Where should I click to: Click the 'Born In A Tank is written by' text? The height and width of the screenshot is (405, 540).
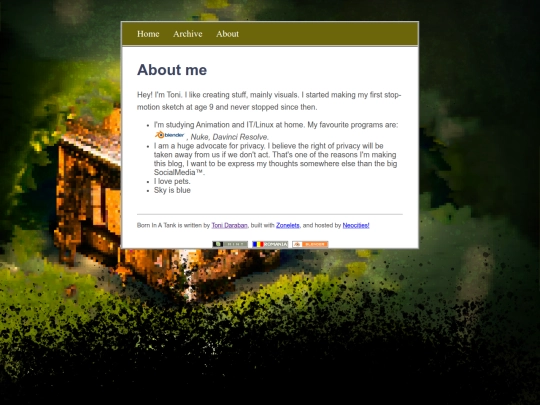173,225
